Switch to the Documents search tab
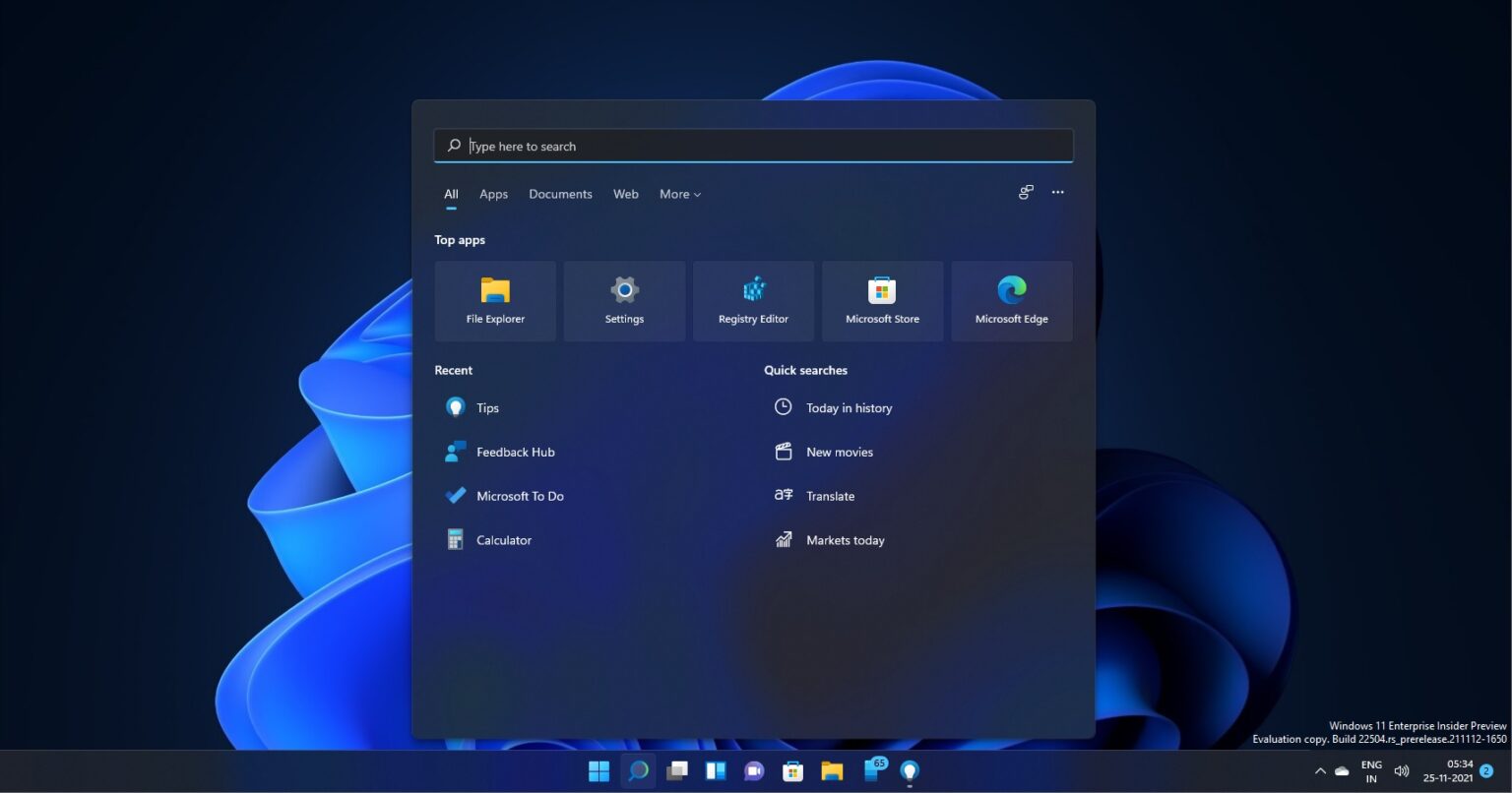Viewport: 1512px width, 793px height. click(560, 194)
